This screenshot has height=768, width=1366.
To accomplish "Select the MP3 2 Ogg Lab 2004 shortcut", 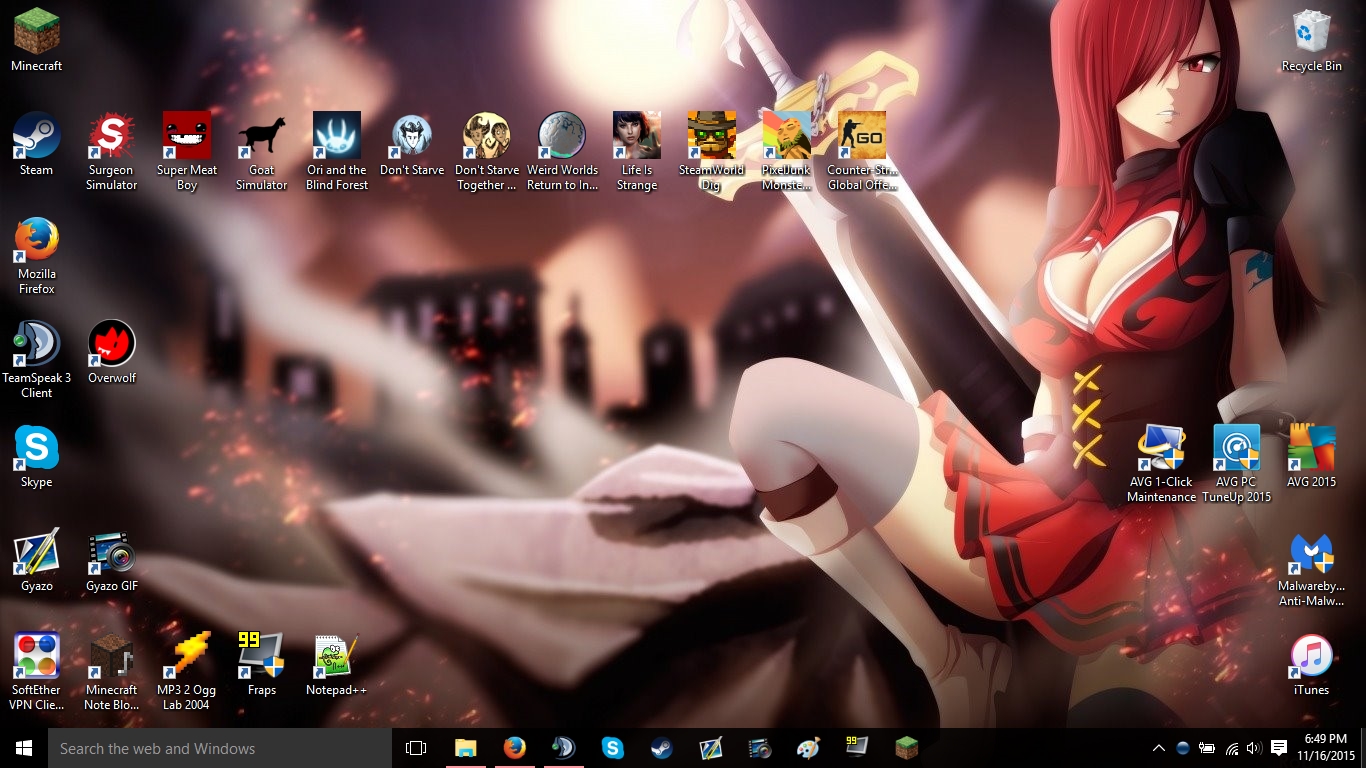I will [x=187, y=672].
